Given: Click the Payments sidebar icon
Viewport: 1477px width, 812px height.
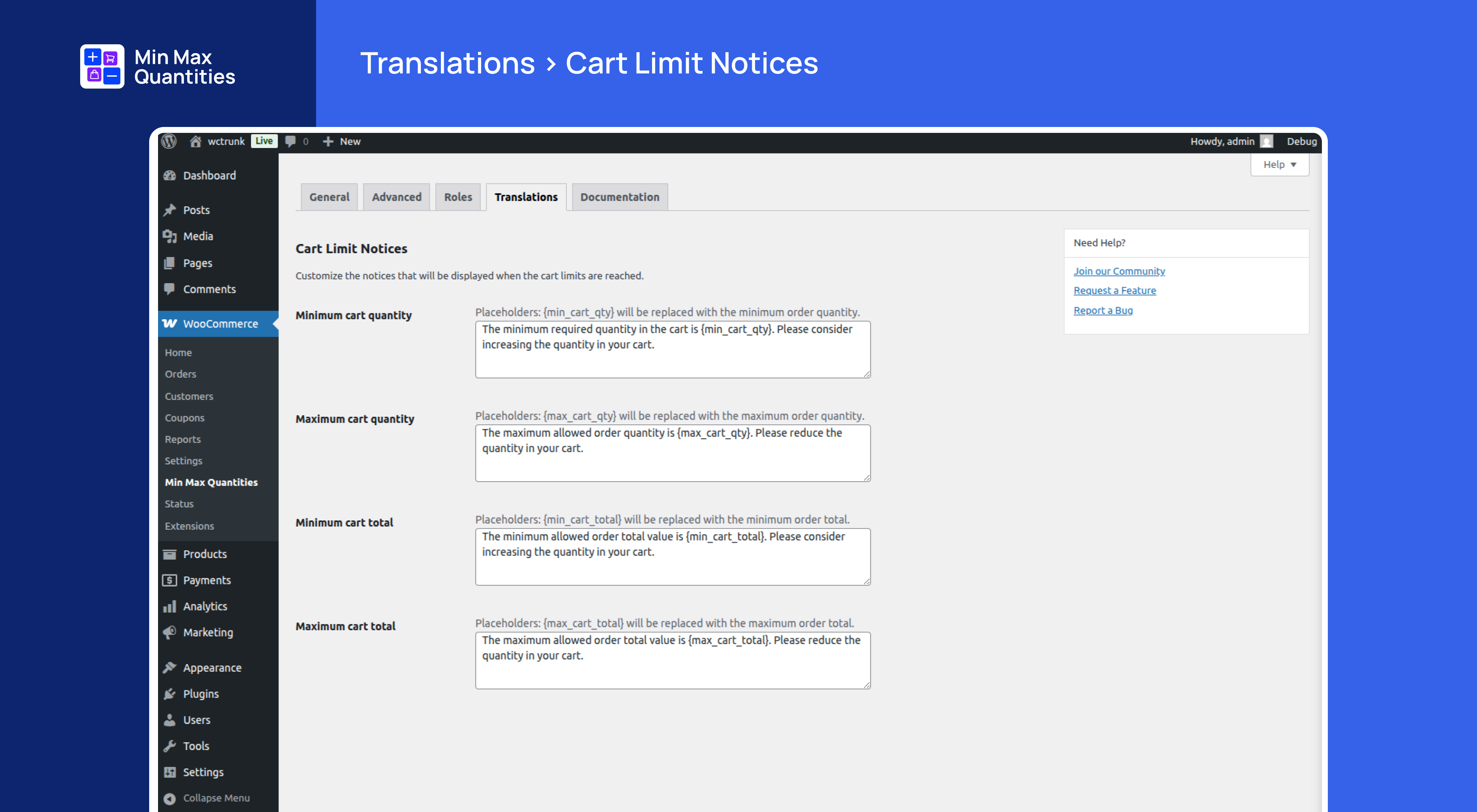Looking at the screenshot, I should point(170,580).
